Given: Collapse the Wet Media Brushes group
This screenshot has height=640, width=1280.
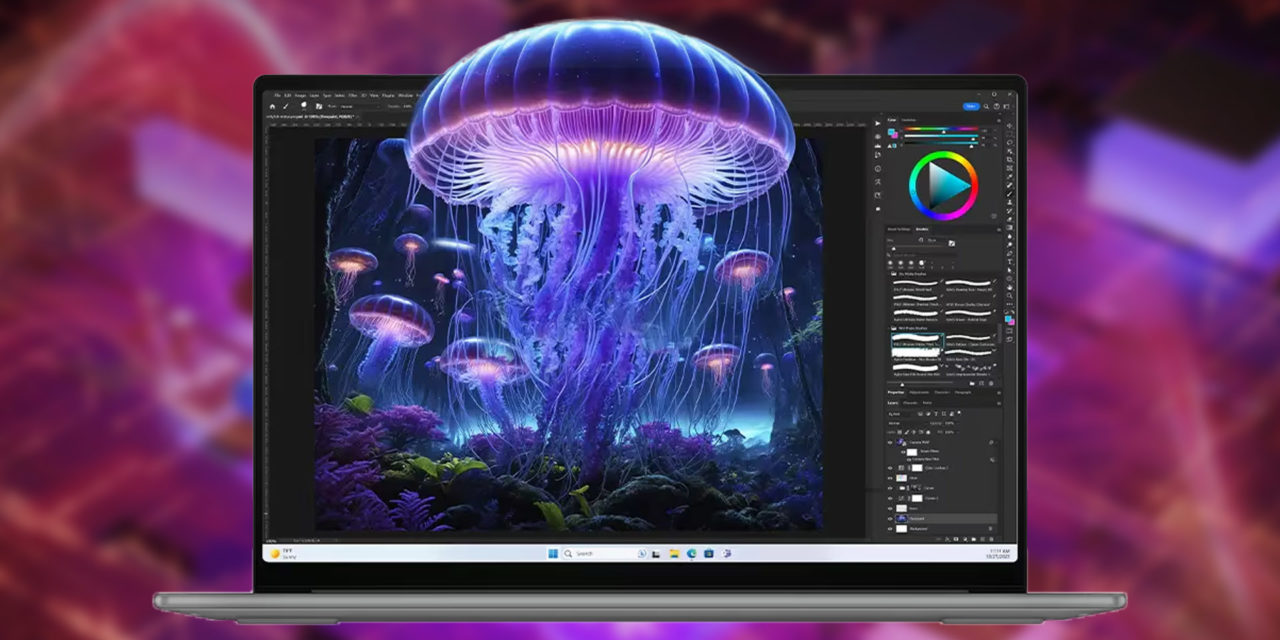Looking at the screenshot, I should 888,328.
